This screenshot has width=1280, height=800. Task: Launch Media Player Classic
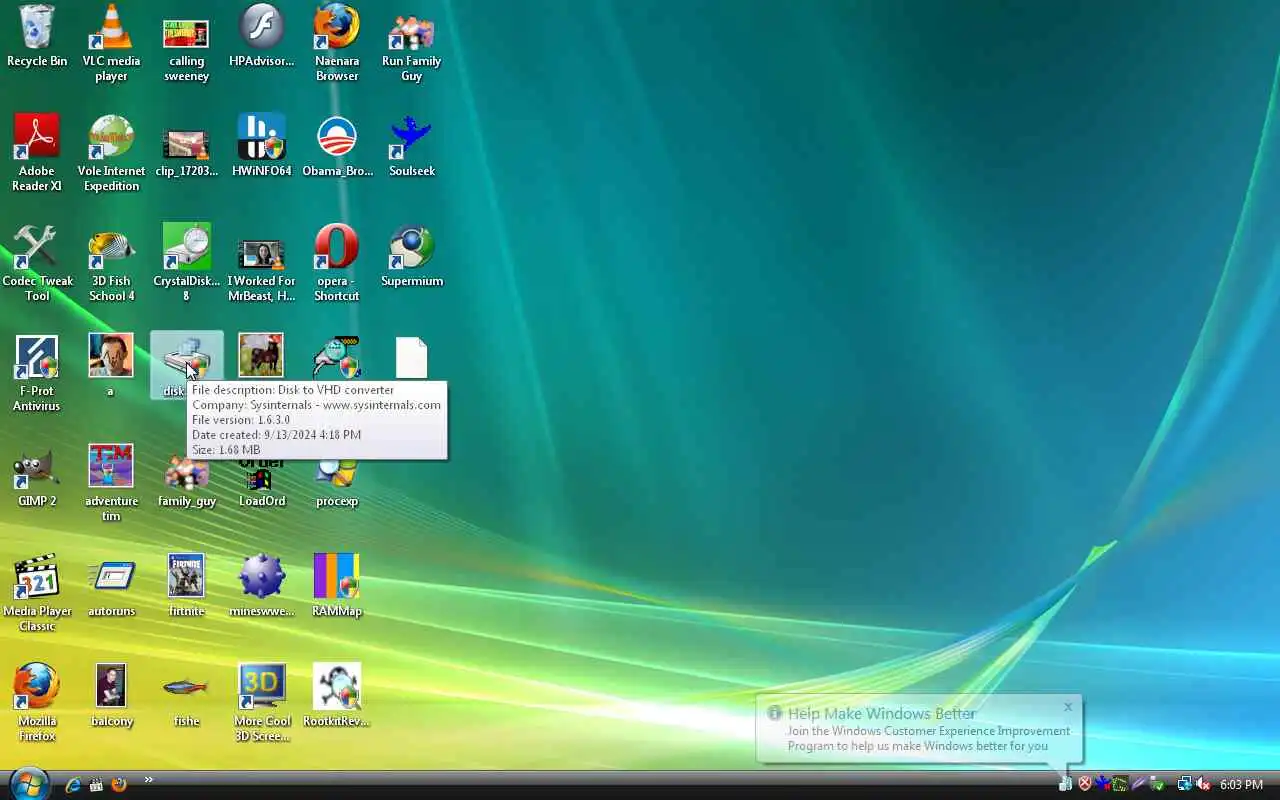coord(37,593)
